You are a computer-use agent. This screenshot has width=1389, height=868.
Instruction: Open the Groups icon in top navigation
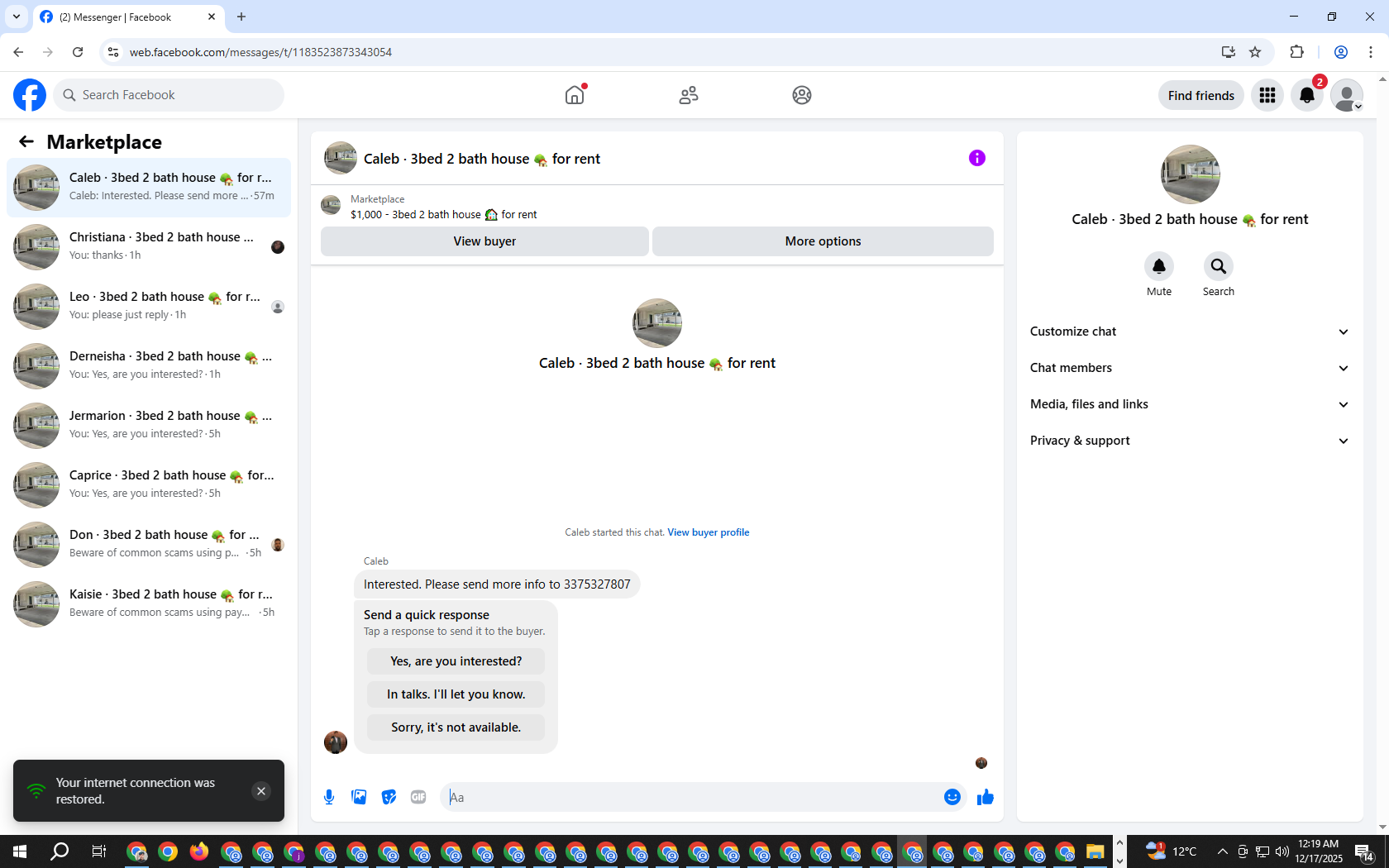802,95
